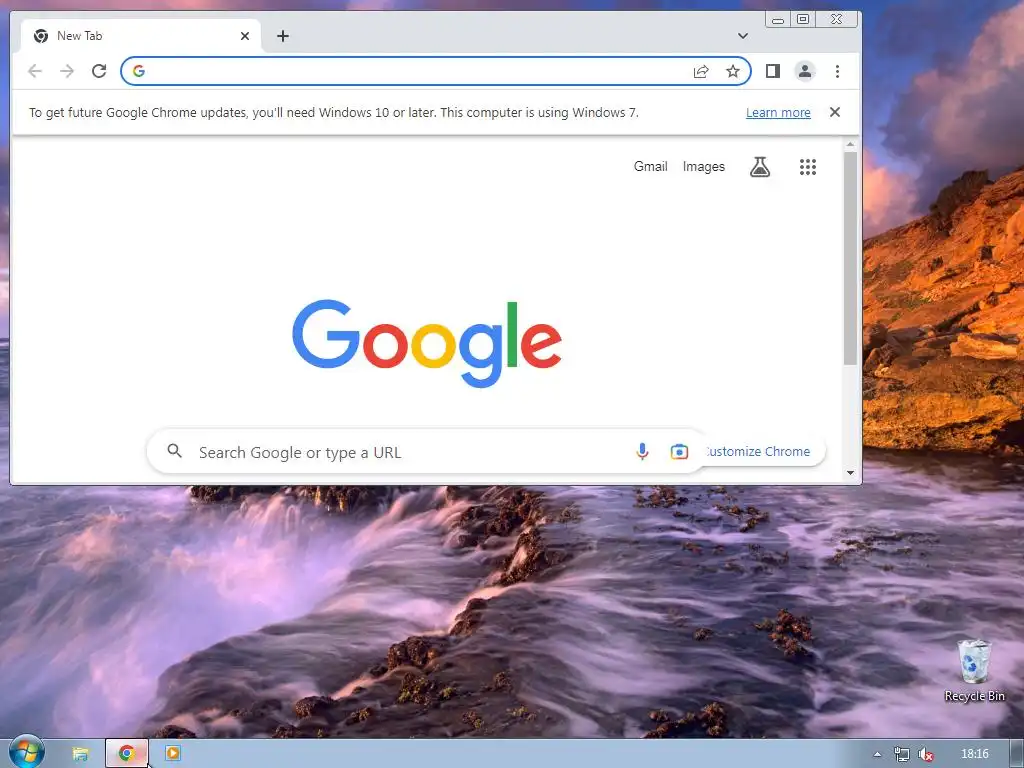
Task: Click the page scrollbar down arrow
Action: 850,473
